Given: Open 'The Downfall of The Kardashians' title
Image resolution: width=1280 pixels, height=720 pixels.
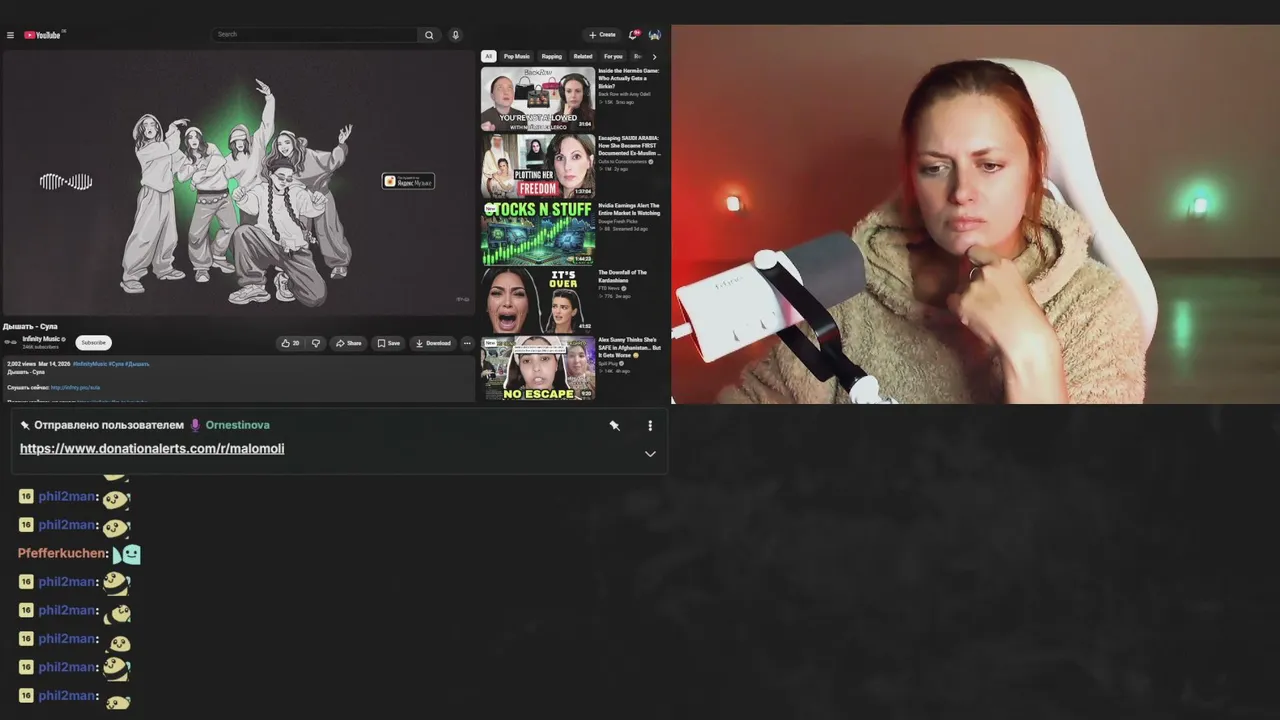Looking at the screenshot, I should (x=623, y=276).
